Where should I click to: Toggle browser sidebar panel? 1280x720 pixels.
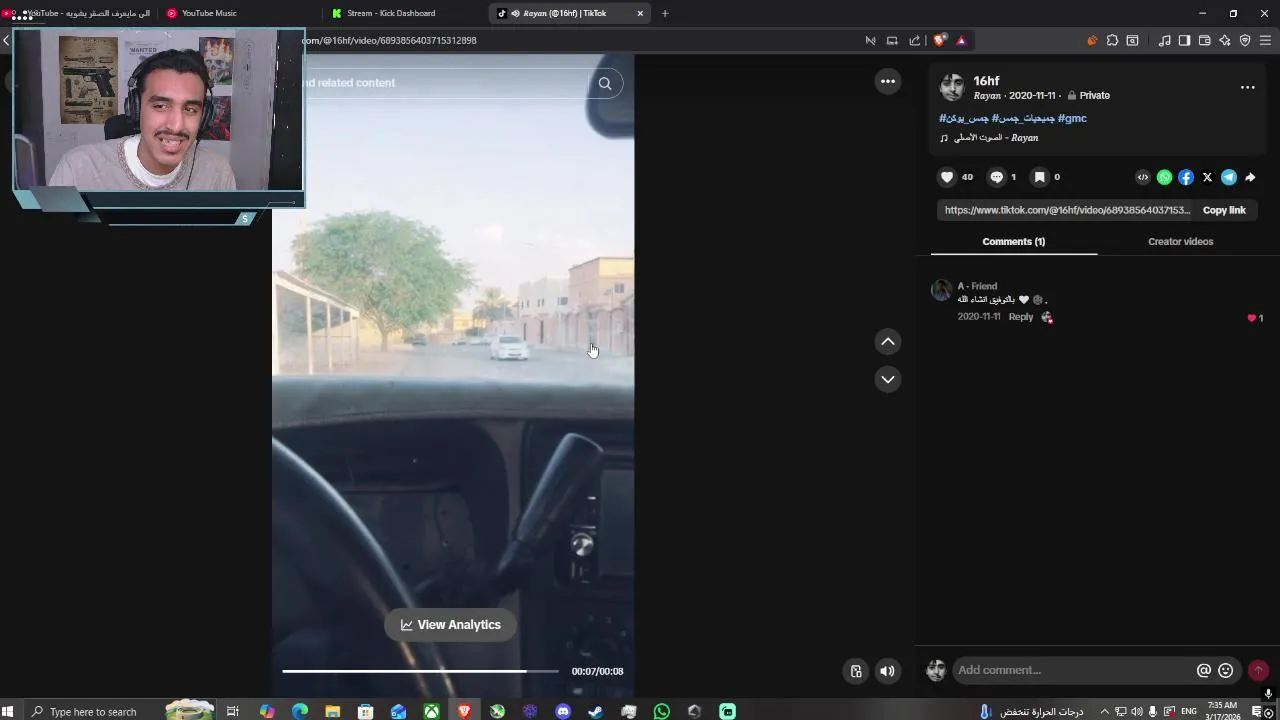tap(1184, 40)
